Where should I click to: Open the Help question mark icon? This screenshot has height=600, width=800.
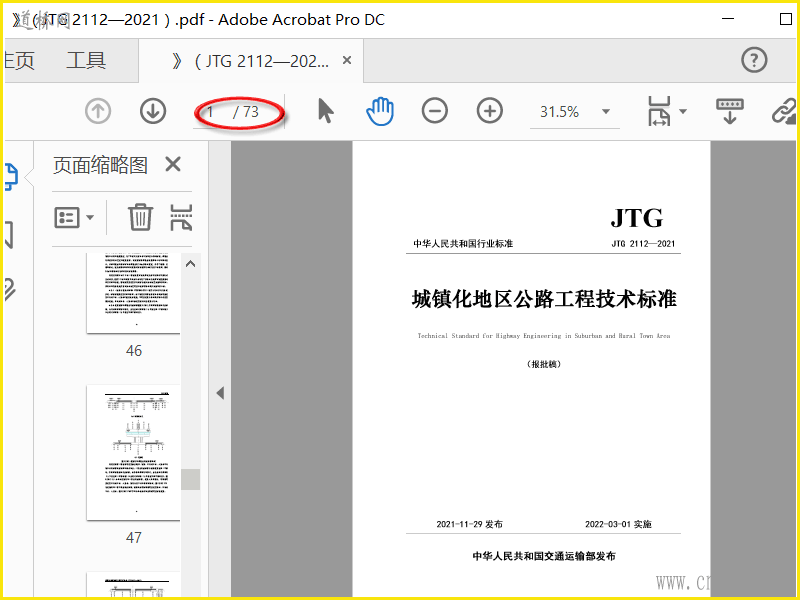click(x=754, y=60)
